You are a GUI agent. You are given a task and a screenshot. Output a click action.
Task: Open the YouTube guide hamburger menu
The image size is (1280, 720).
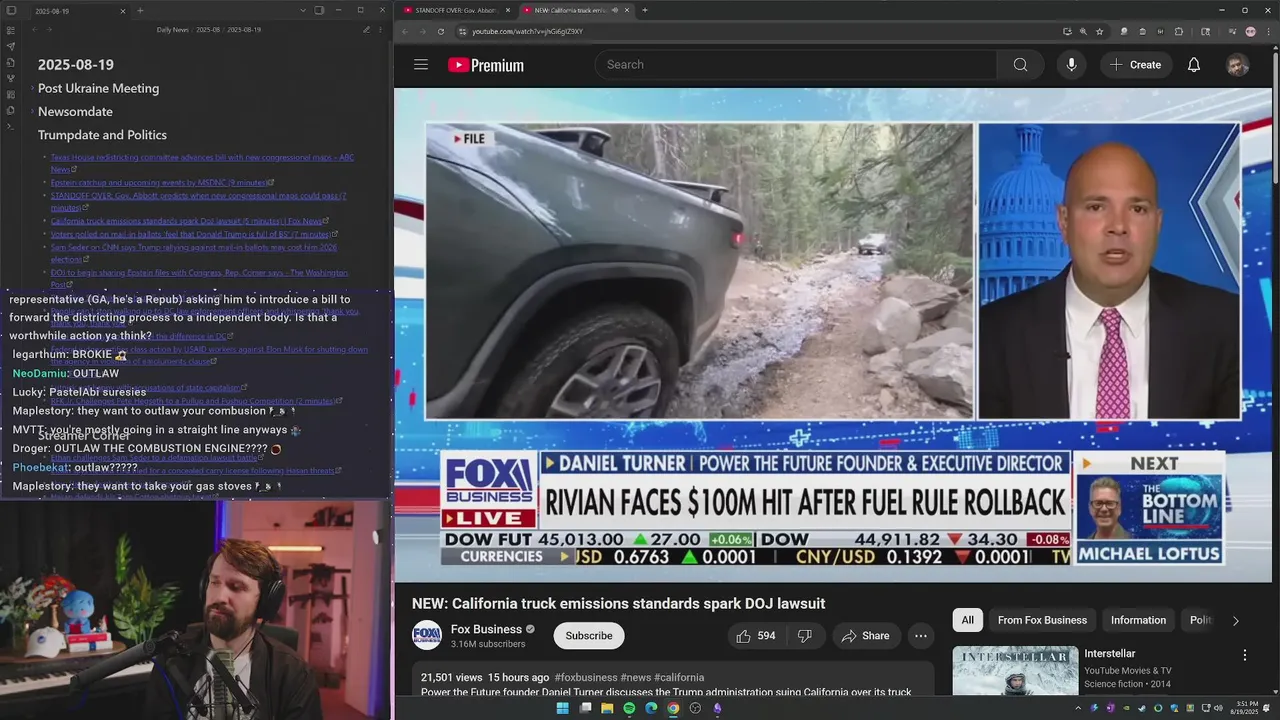coord(421,65)
